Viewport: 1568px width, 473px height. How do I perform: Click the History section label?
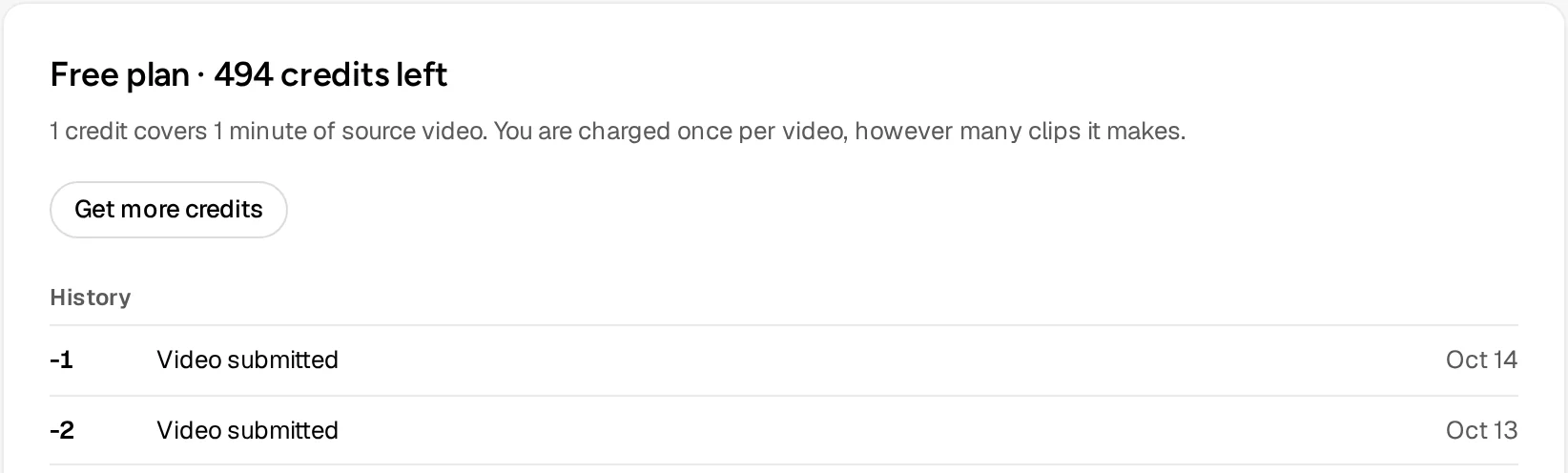(x=91, y=298)
